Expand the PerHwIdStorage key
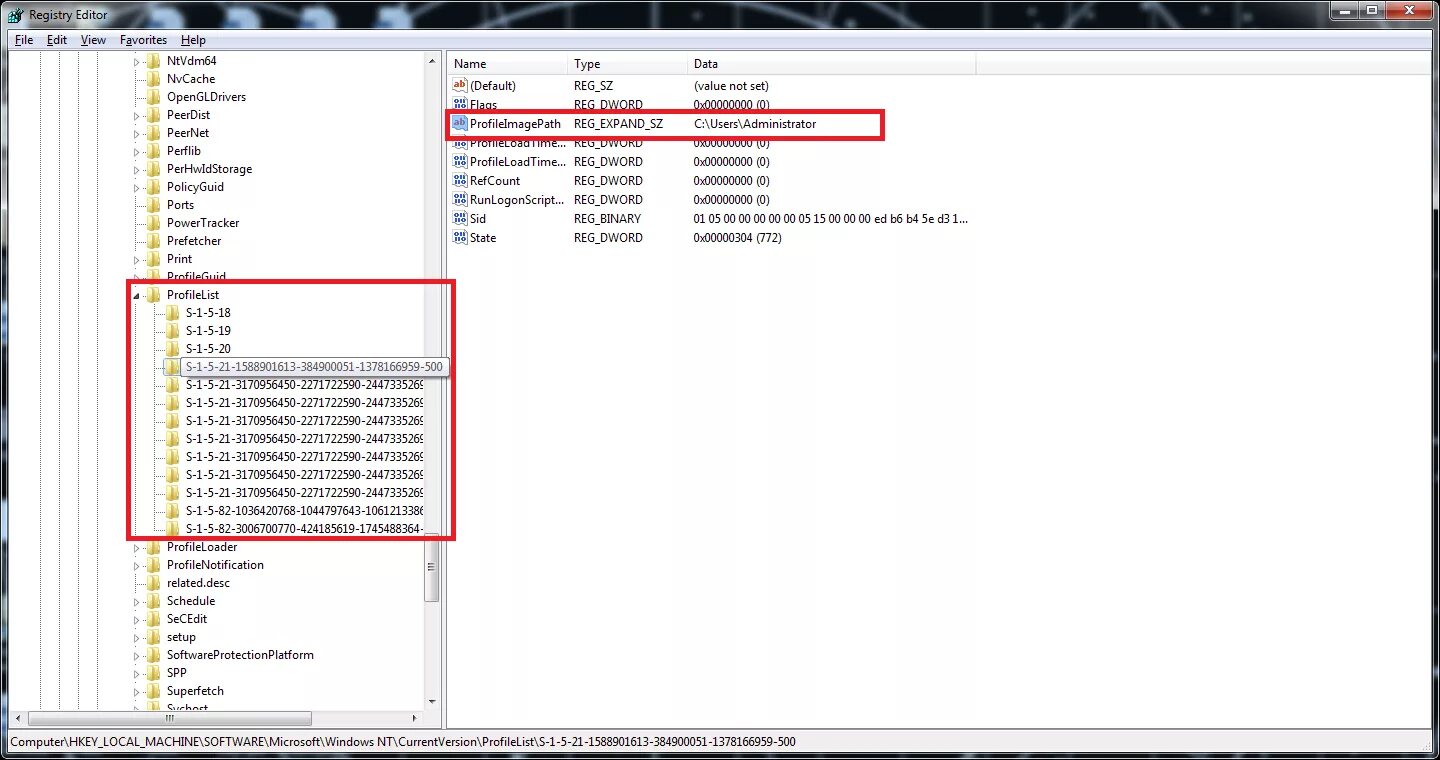The width and height of the screenshot is (1440, 760). tap(137, 169)
